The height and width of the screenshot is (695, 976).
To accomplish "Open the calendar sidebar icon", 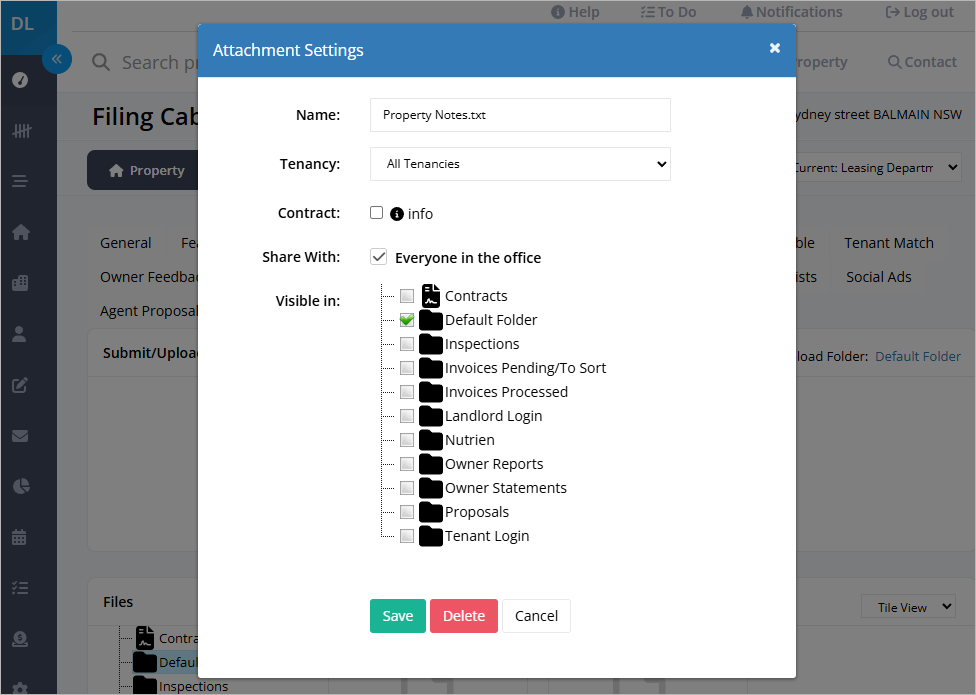I will [19, 537].
